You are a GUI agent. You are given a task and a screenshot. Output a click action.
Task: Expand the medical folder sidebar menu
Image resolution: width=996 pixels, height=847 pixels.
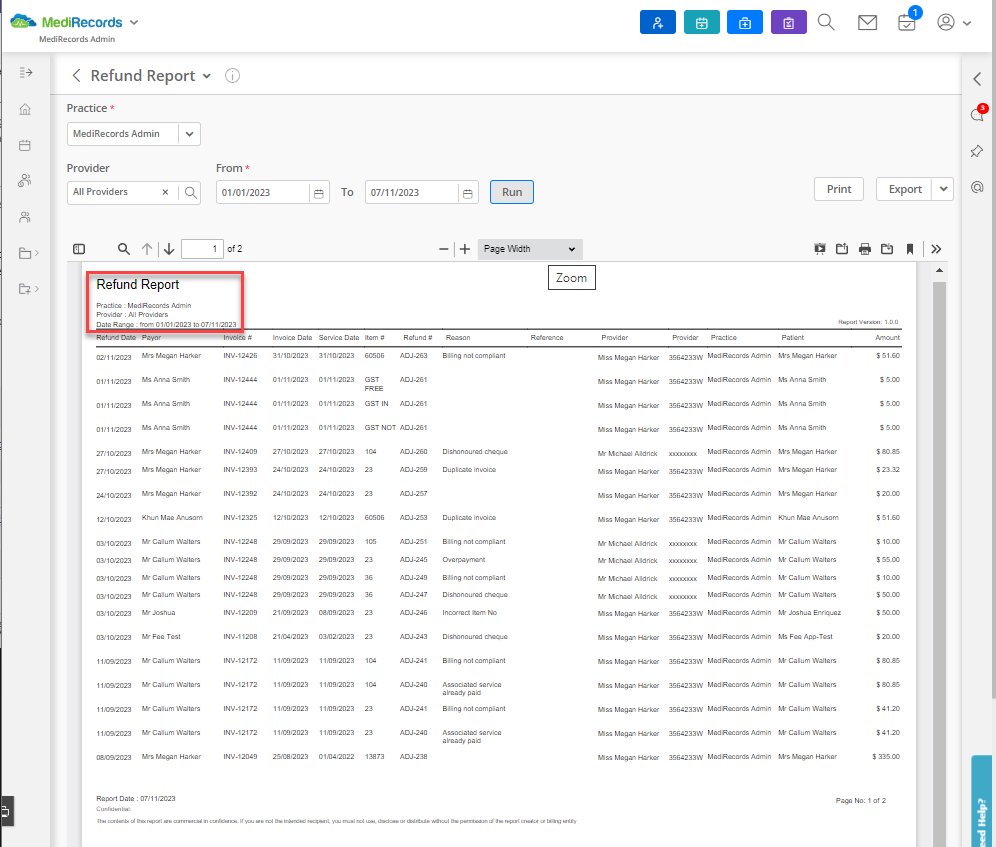pyautogui.click(x=29, y=289)
